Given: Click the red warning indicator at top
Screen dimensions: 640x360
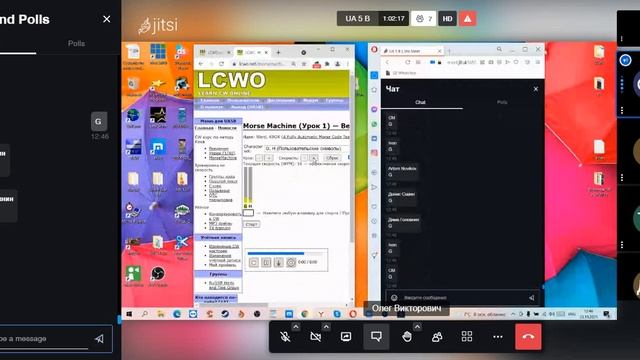Looking at the screenshot, I should tap(467, 19).
